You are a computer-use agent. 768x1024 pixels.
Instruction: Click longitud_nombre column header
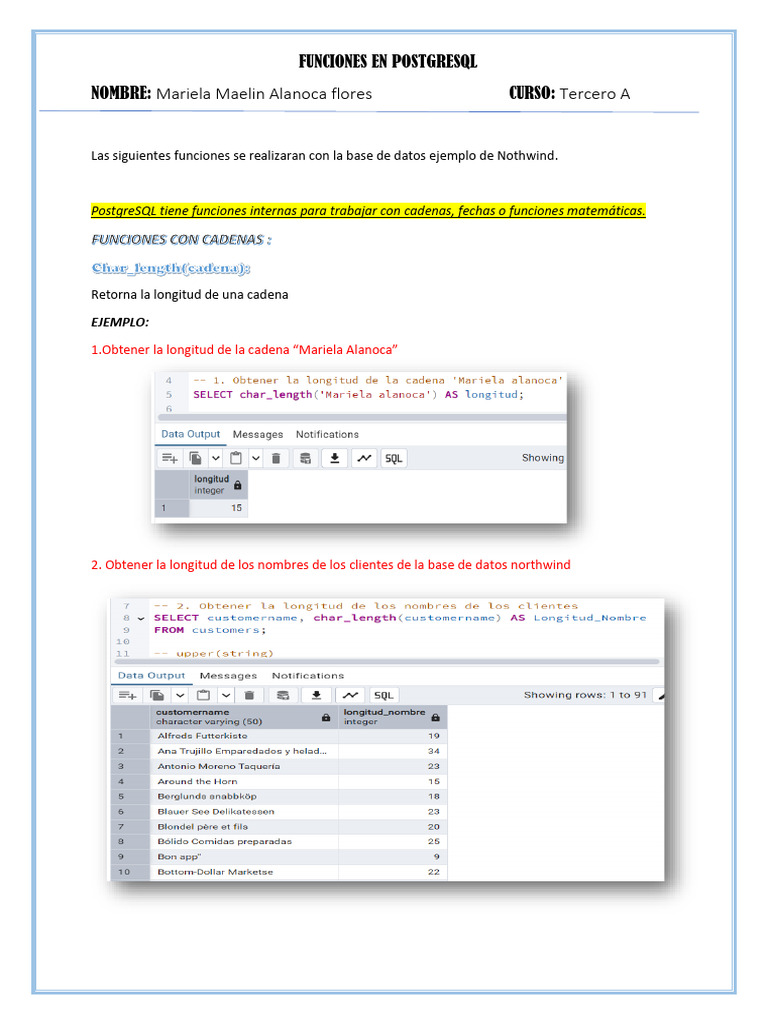point(393,717)
